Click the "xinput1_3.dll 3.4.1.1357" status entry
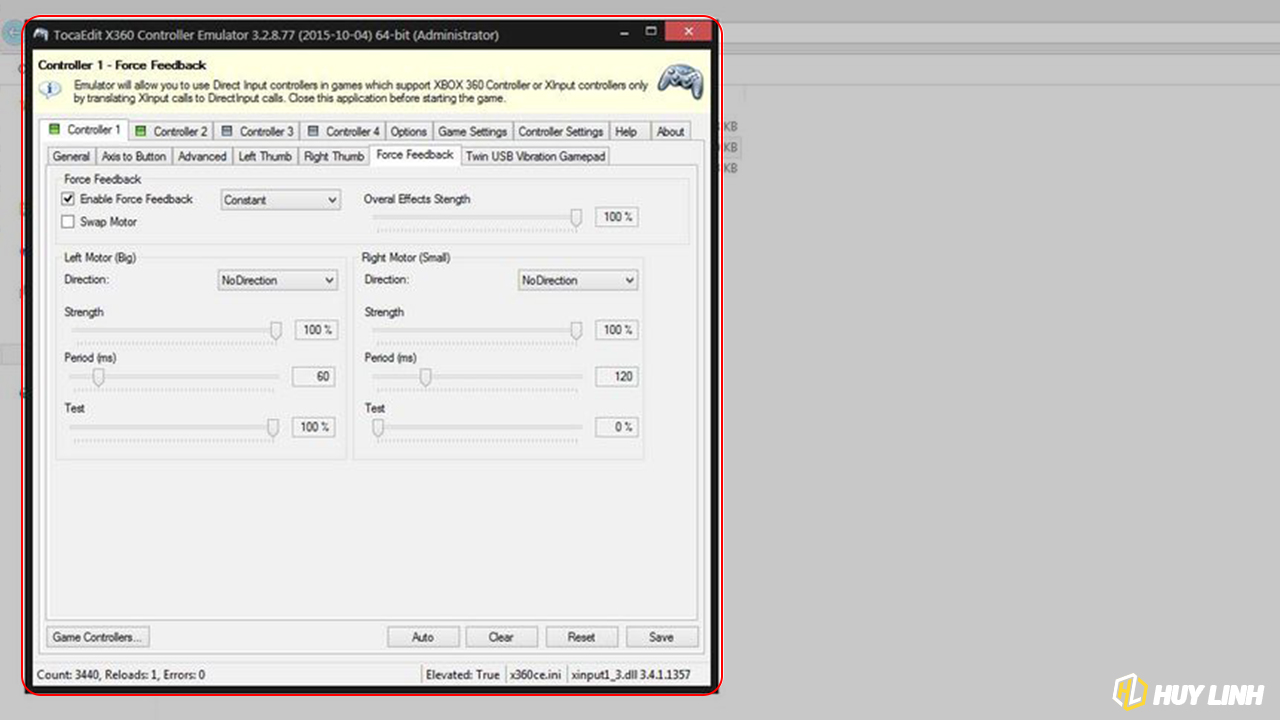Image resolution: width=1280 pixels, height=720 pixels. [x=630, y=675]
